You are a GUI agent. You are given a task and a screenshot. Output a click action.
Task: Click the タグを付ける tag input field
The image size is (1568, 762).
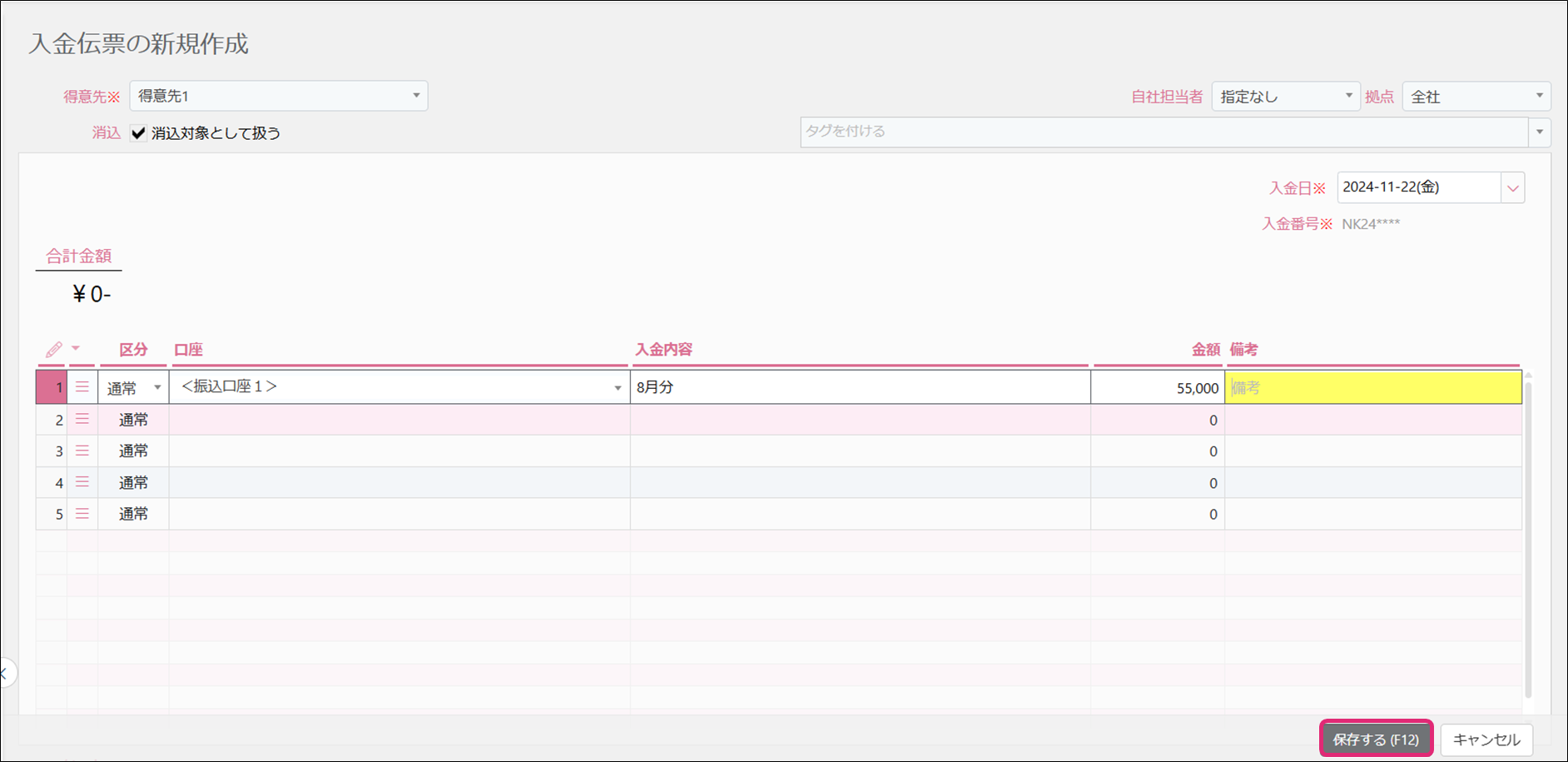coord(1164,132)
